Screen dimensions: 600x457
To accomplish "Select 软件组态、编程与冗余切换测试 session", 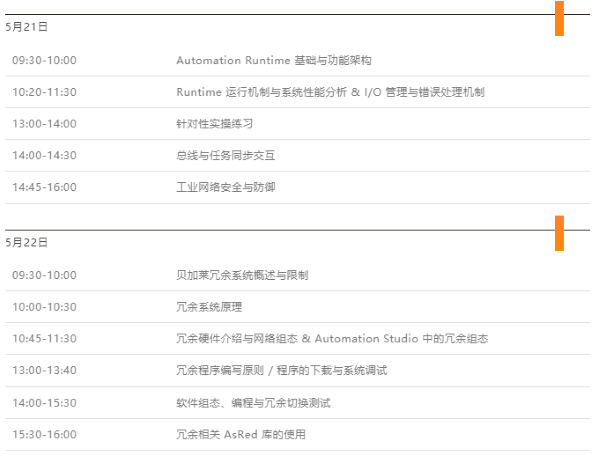I will click(x=253, y=403).
